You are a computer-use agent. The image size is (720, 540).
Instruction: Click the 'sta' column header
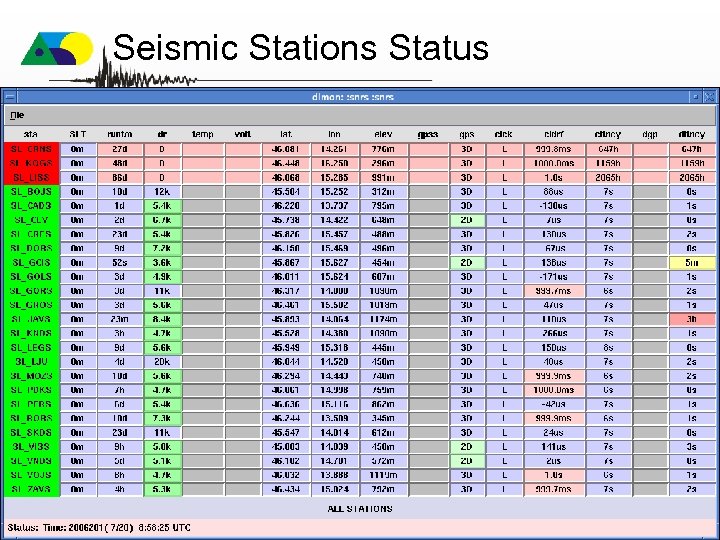pos(31,134)
